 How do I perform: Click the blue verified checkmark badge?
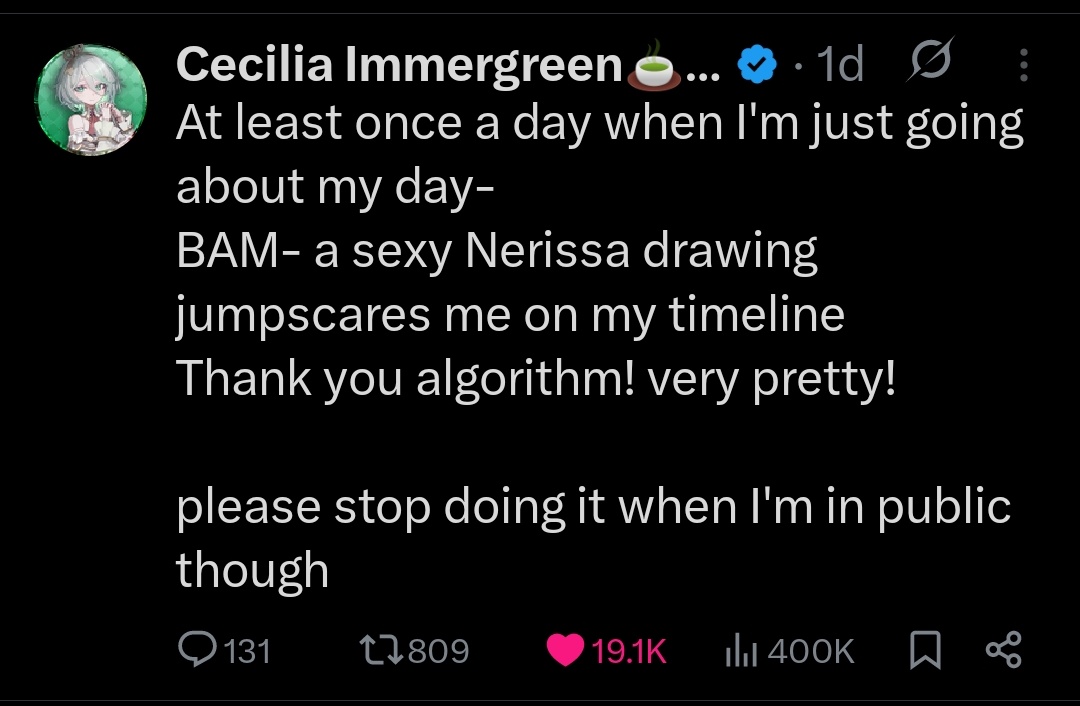756,66
